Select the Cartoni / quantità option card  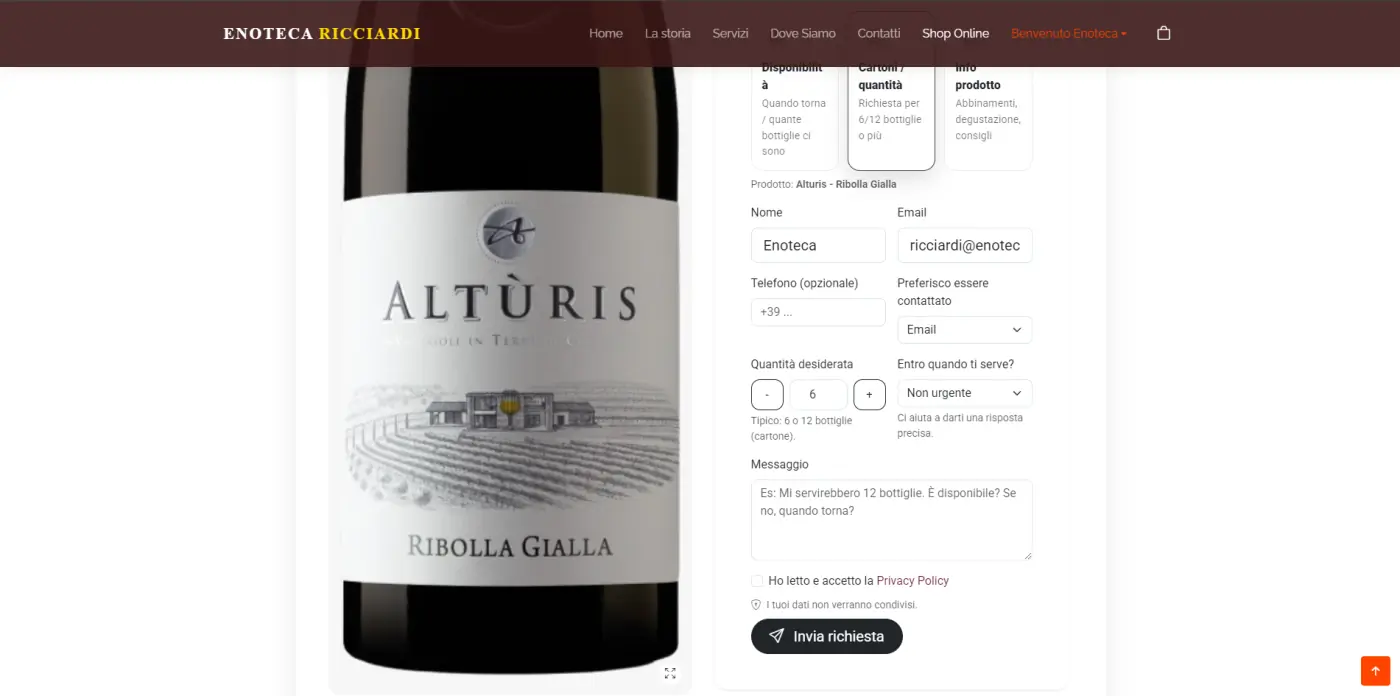pyautogui.click(x=891, y=115)
